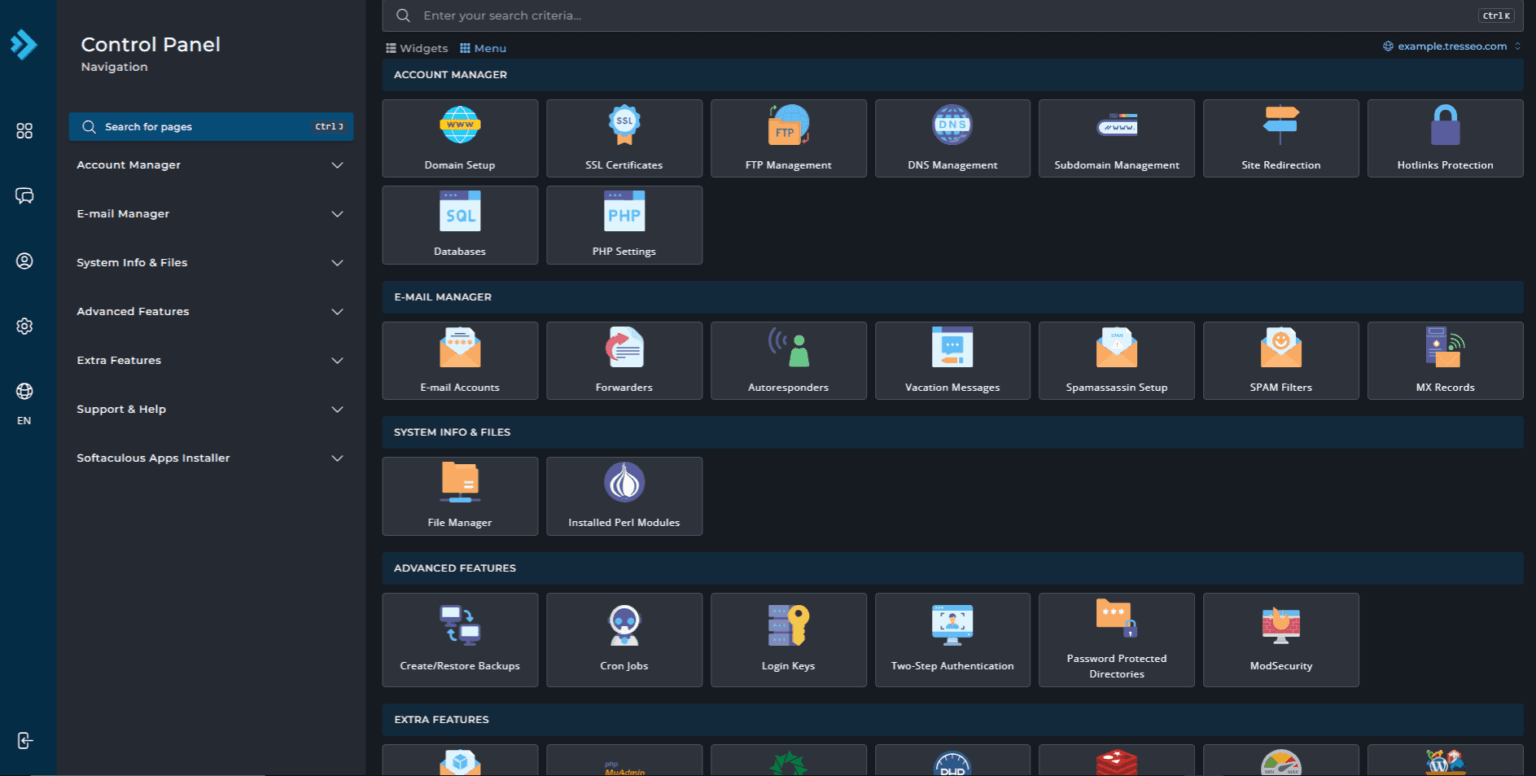Open Domain Setup tile
The height and width of the screenshot is (776, 1536).
(x=460, y=138)
